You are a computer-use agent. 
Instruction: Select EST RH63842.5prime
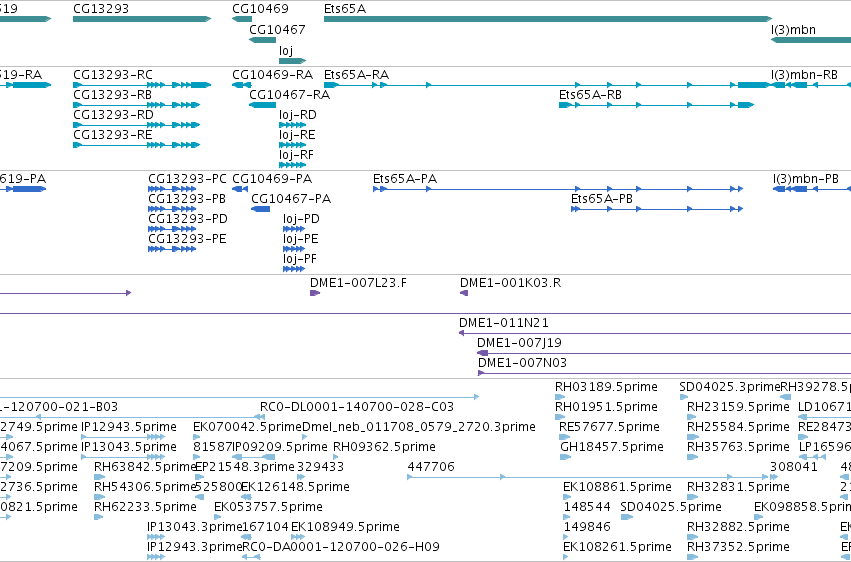(145, 467)
